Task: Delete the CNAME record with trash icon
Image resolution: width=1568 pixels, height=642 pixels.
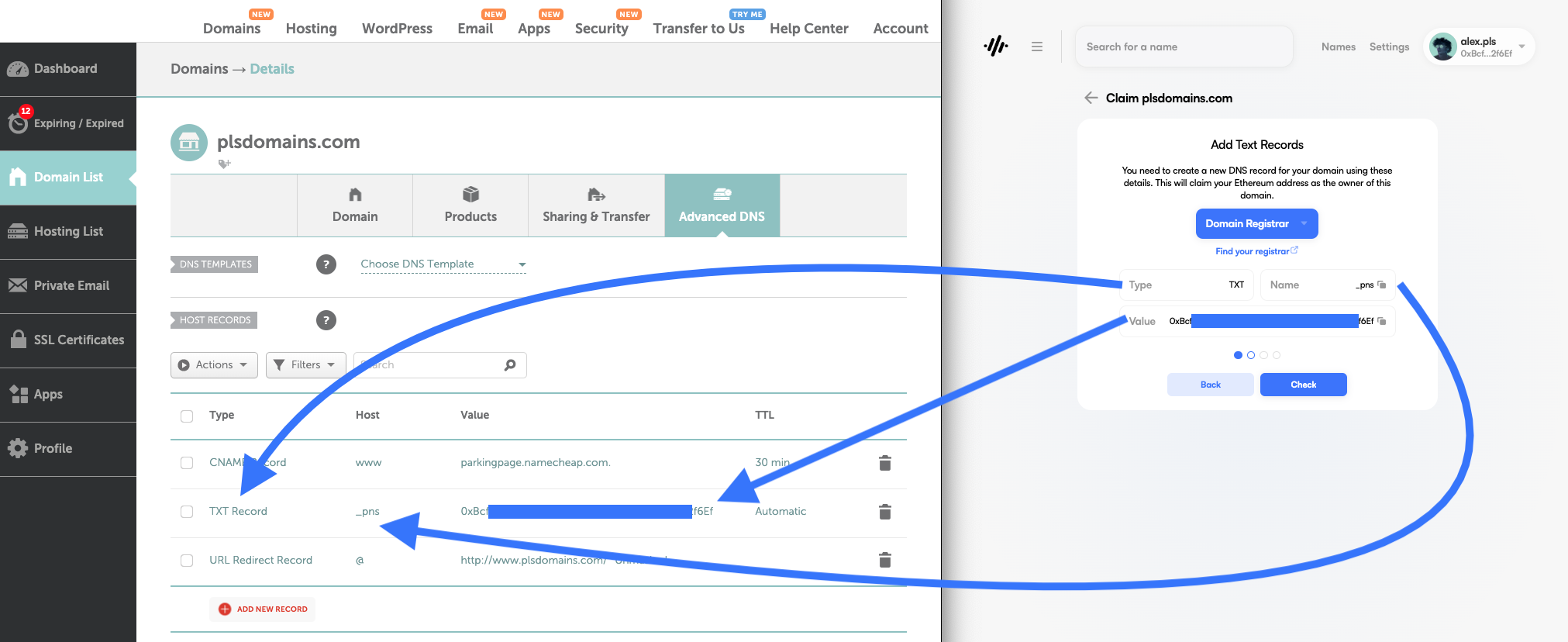Action: point(884,463)
